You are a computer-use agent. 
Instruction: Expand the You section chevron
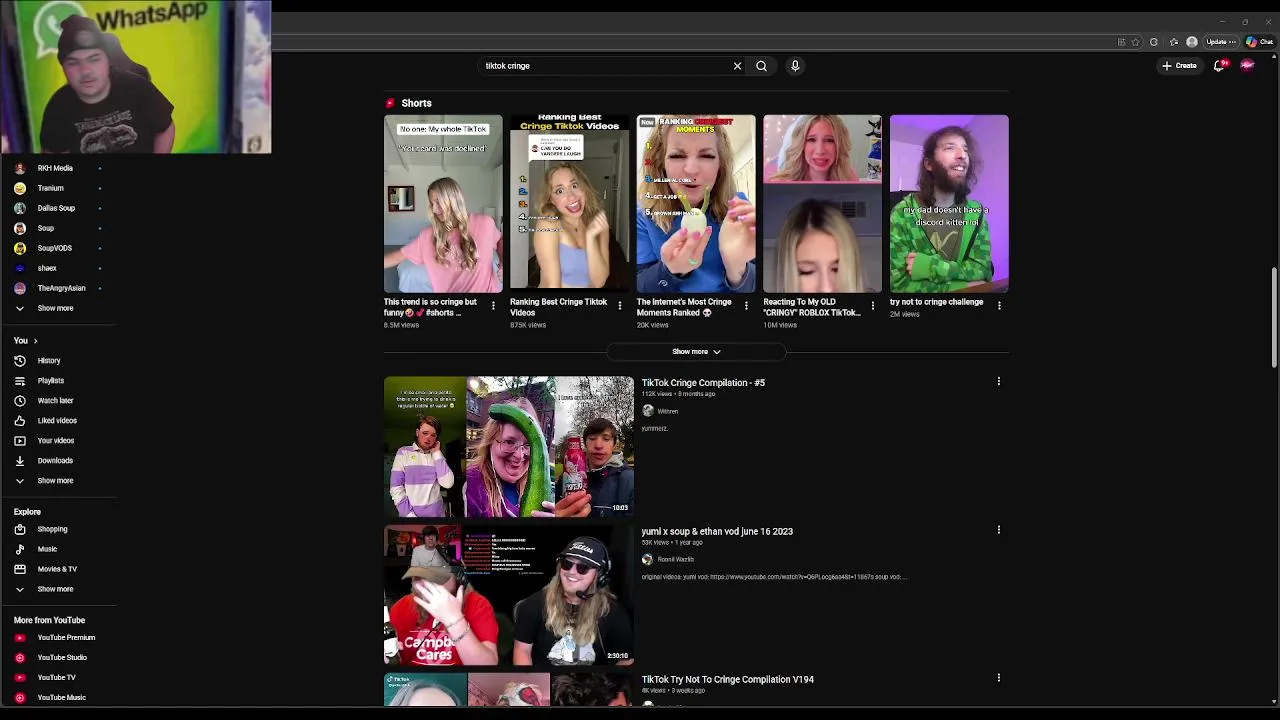pyautogui.click(x=35, y=341)
